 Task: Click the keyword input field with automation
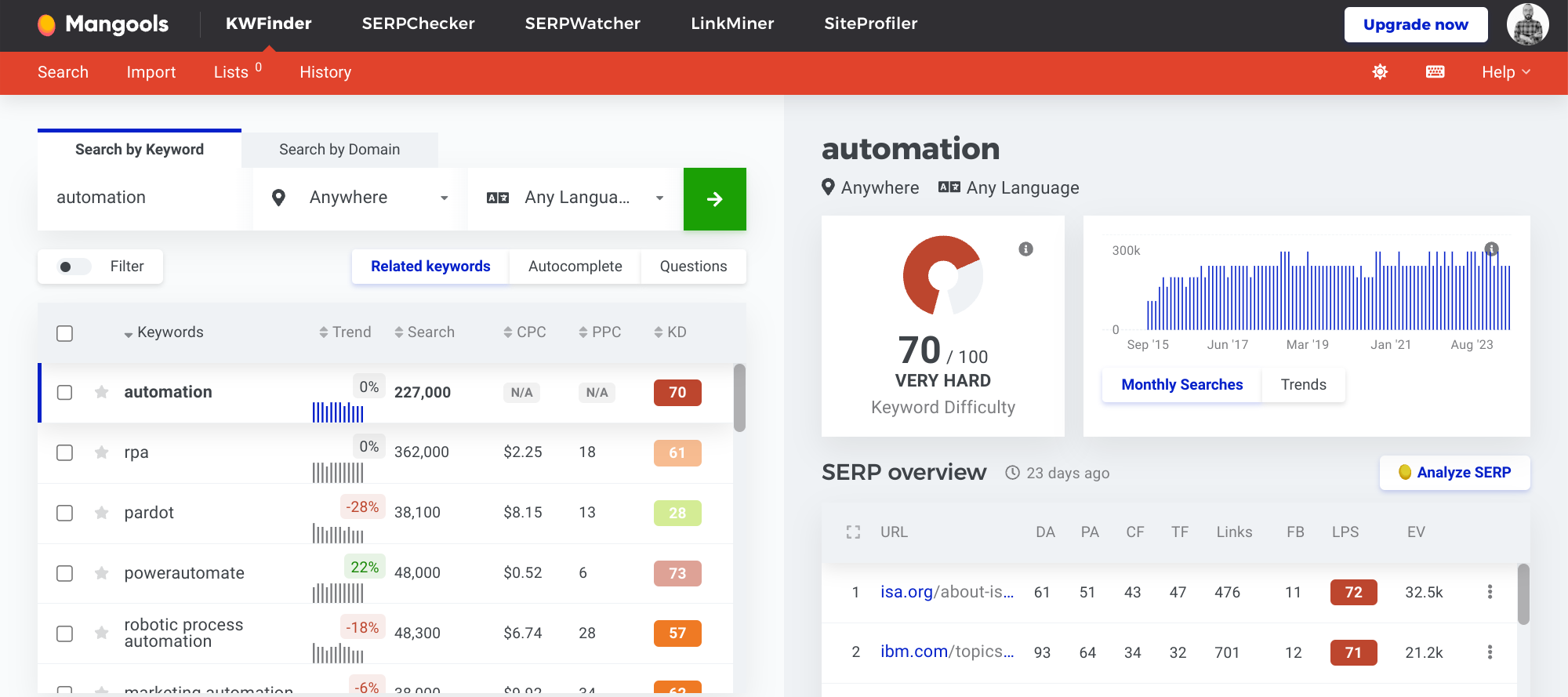click(145, 199)
